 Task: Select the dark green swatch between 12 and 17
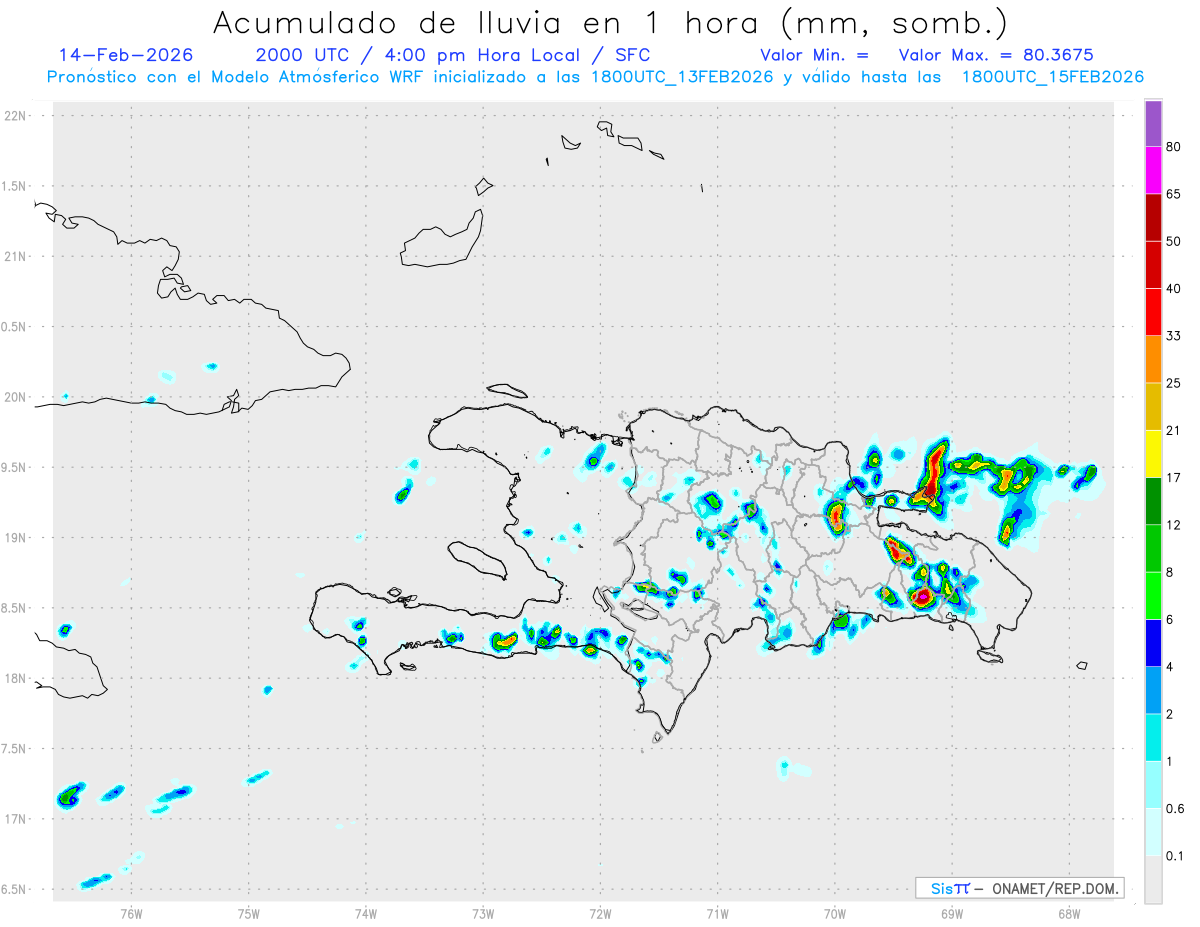(x=1153, y=501)
